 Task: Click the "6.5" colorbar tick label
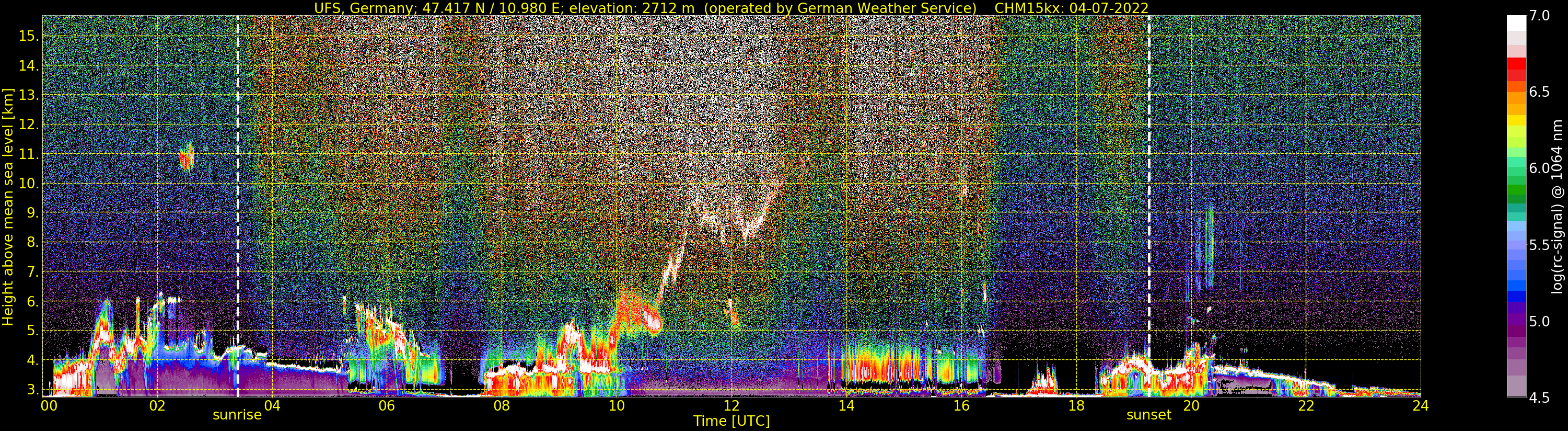coord(1539,92)
